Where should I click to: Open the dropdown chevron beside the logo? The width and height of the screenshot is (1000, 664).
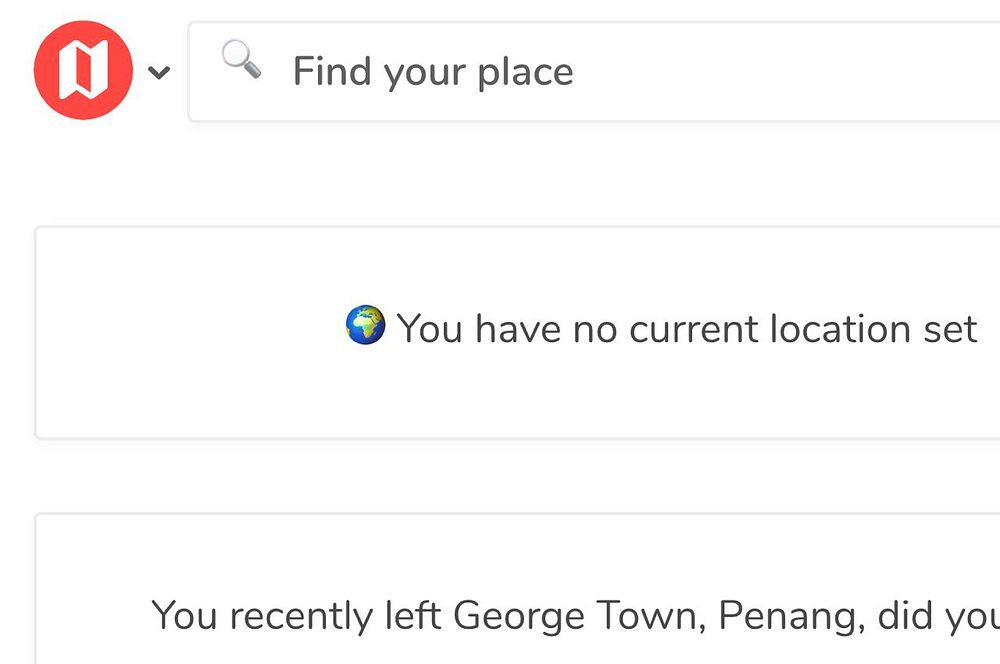pos(159,72)
